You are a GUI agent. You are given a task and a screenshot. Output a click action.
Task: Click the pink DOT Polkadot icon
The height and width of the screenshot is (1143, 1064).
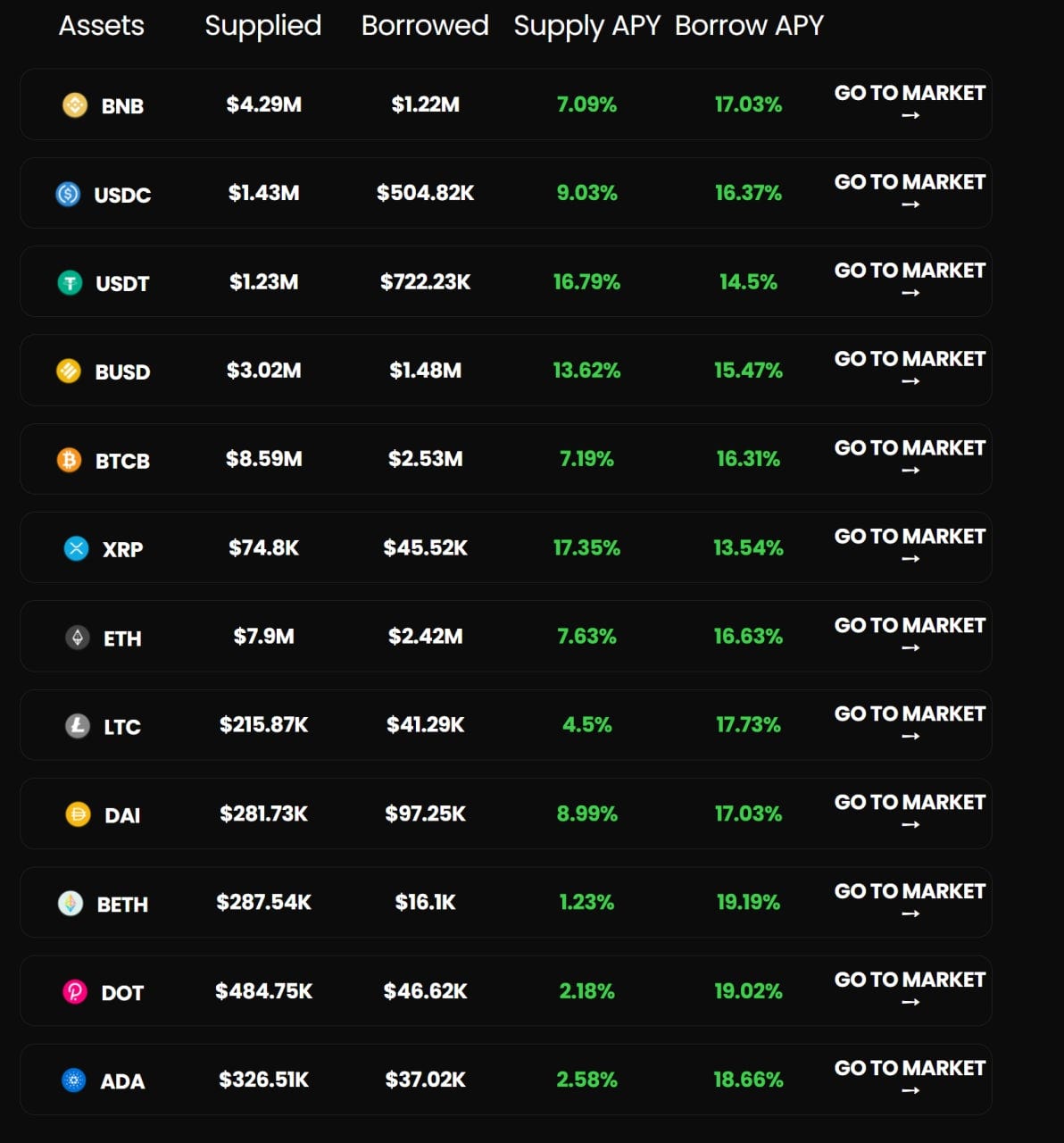(x=75, y=992)
